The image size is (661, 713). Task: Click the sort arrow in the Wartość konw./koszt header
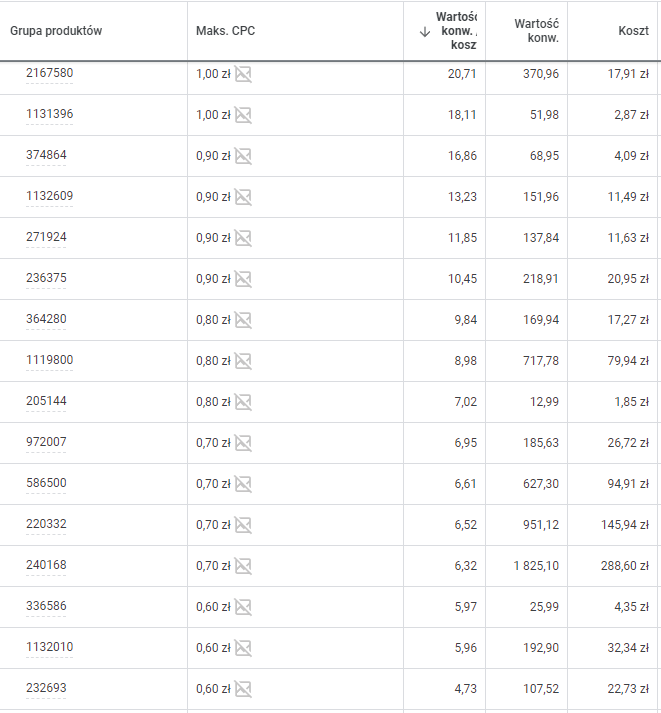[x=425, y=31]
